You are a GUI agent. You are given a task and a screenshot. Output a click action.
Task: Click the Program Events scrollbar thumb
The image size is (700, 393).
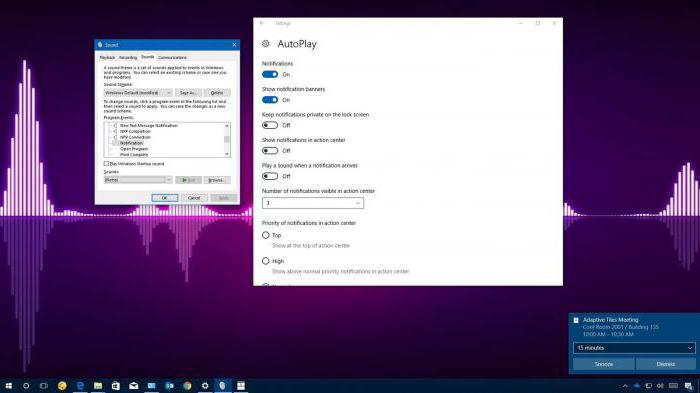point(227,139)
